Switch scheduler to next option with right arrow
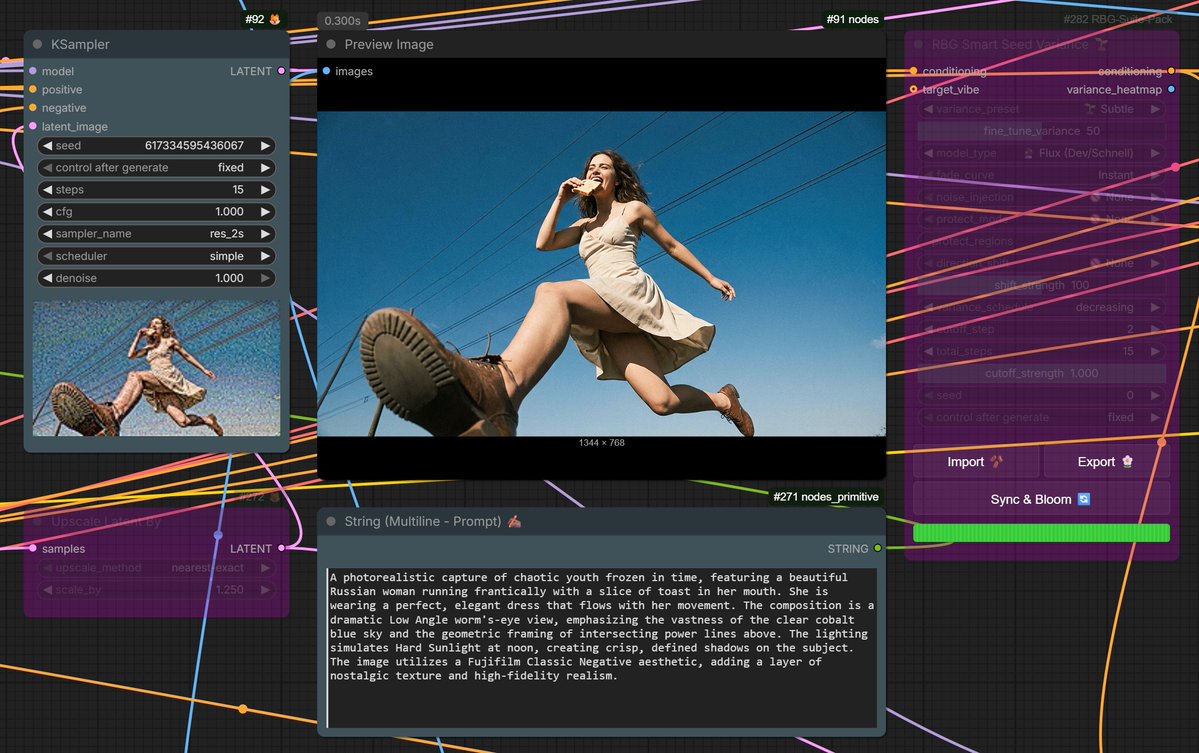Image resolution: width=1199 pixels, height=753 pixels. tap(265, 256)
